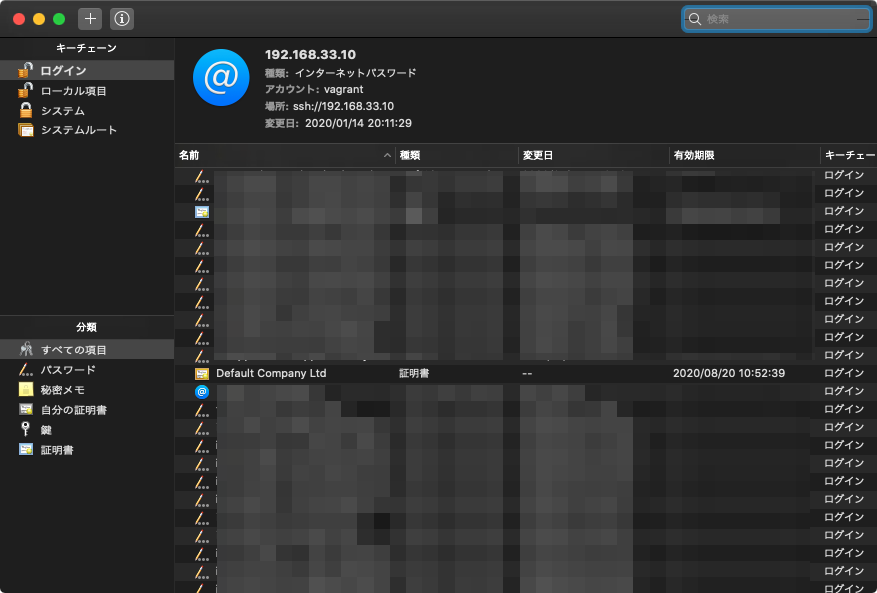Click the small certificate icon in blurred list
The height and width of the screenshot is (593, 877).
point(202,212)
